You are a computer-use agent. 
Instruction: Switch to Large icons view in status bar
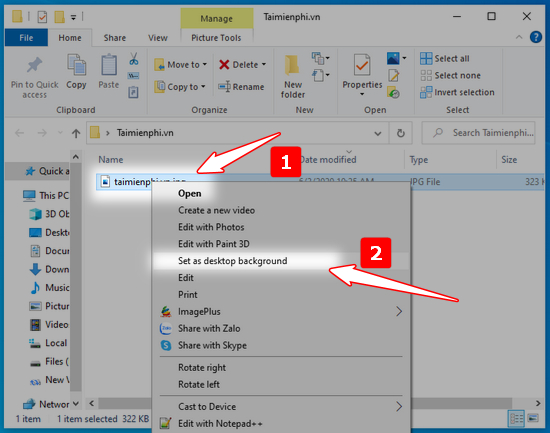point(533,418)
